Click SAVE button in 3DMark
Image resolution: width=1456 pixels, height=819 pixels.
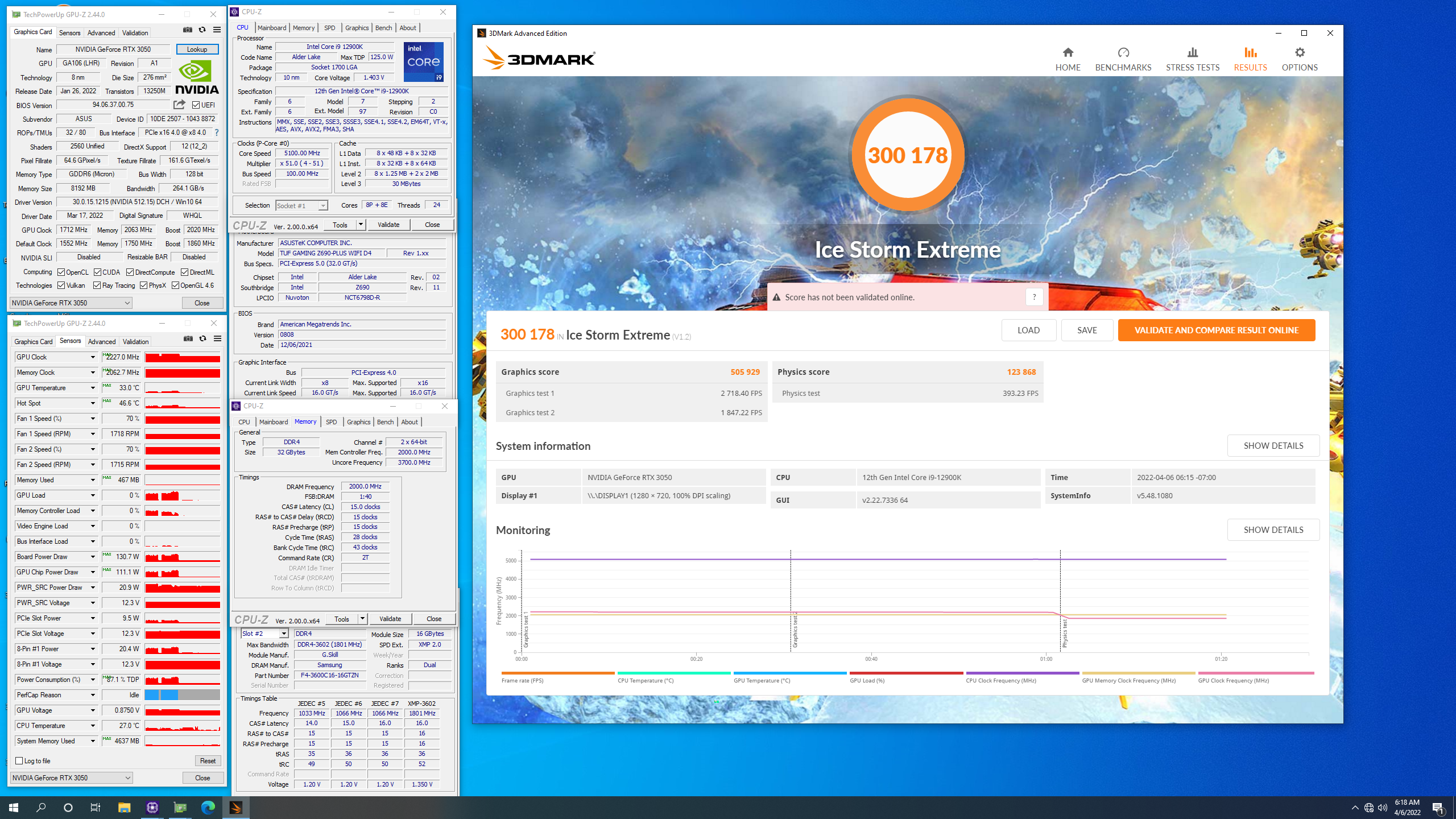[1087, 330]
